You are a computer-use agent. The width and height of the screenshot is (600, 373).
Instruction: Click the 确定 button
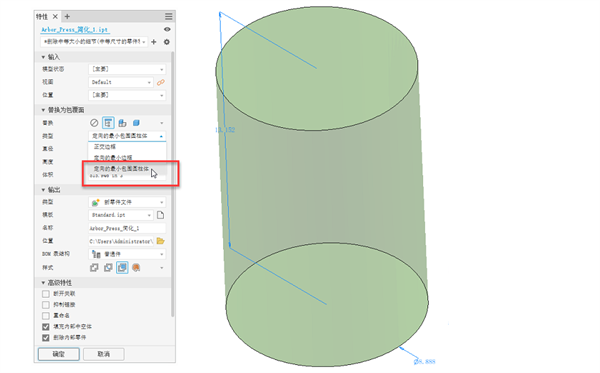coord(59,354)
